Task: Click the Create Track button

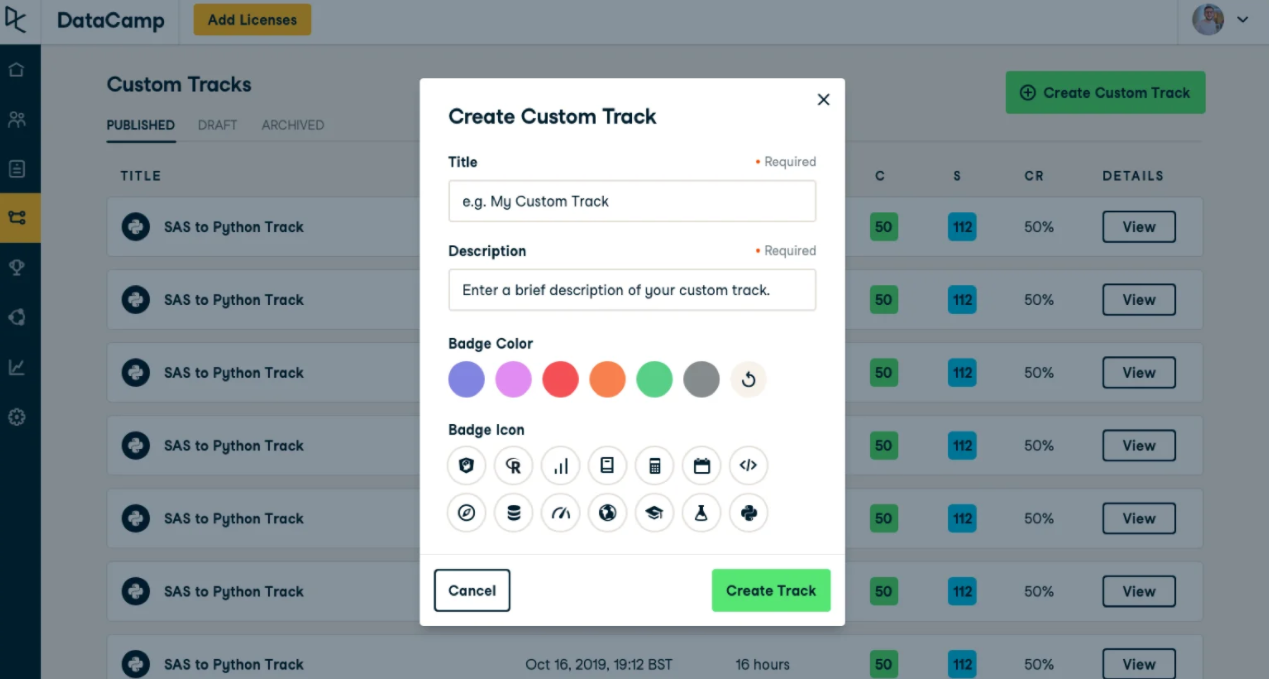Action: [771, 590]
